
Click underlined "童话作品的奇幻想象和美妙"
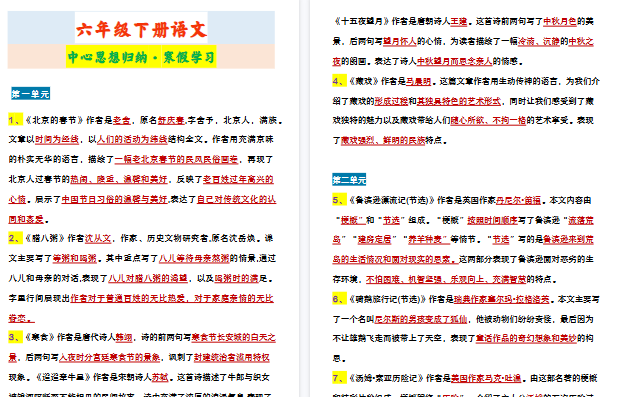(x=526, y=338)
